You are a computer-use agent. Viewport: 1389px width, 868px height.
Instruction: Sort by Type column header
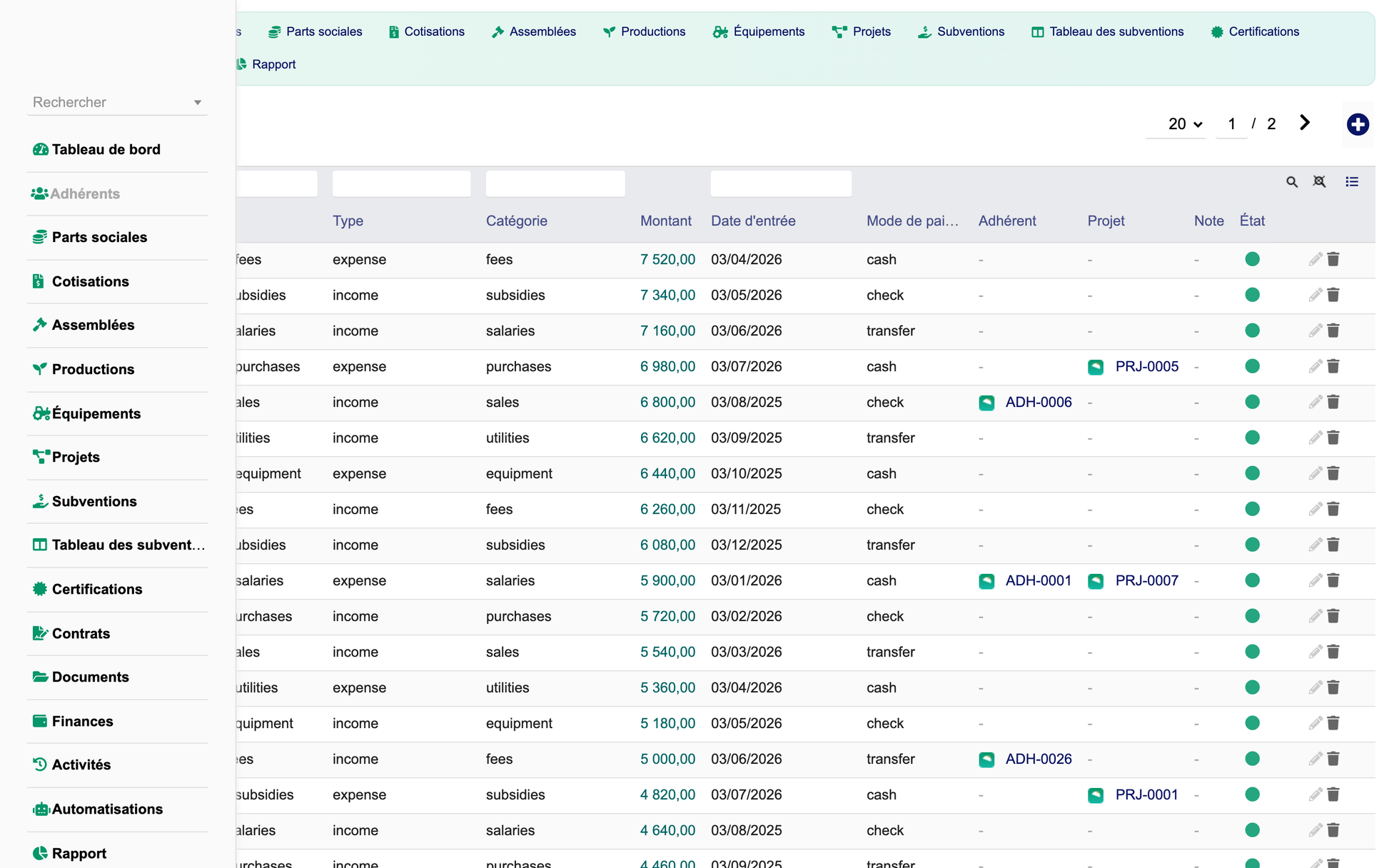348,221
